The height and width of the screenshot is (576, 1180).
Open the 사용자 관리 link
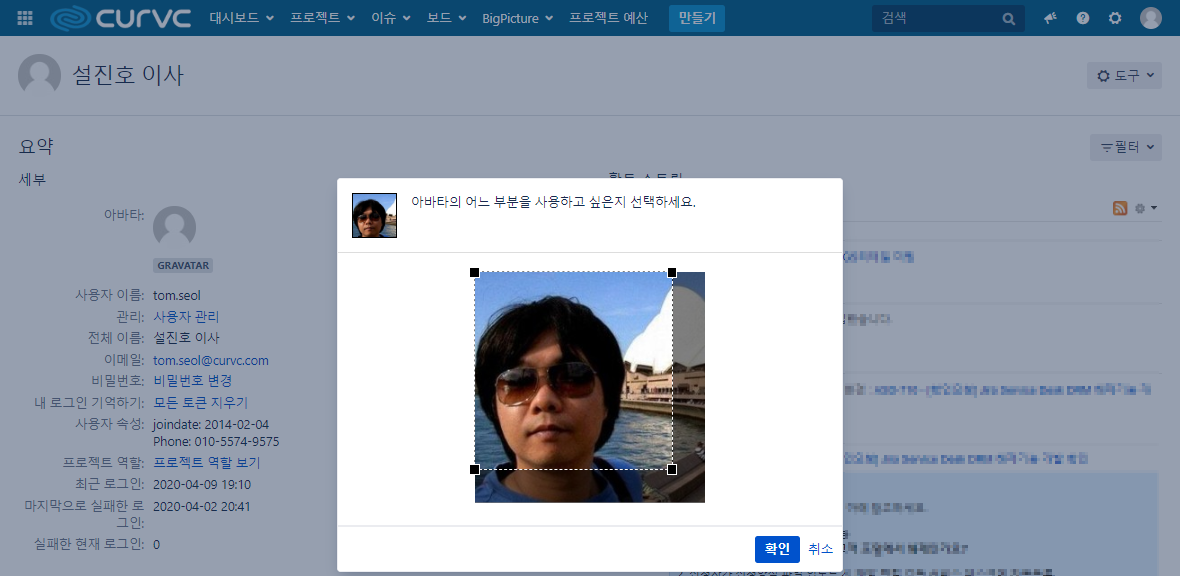[x=186, y=317]
